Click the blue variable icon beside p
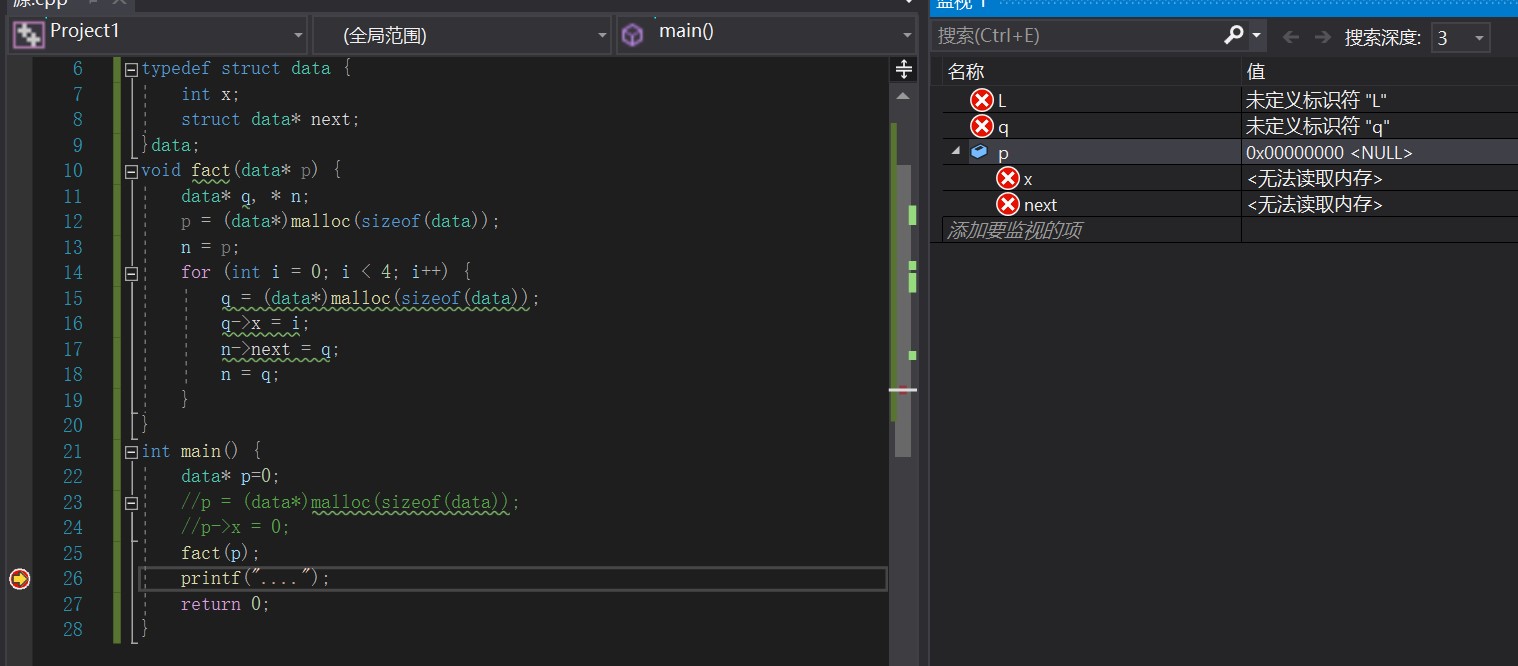Viewport: 1518px width, 666px height. pyautogui.click(x=979, y=152)
